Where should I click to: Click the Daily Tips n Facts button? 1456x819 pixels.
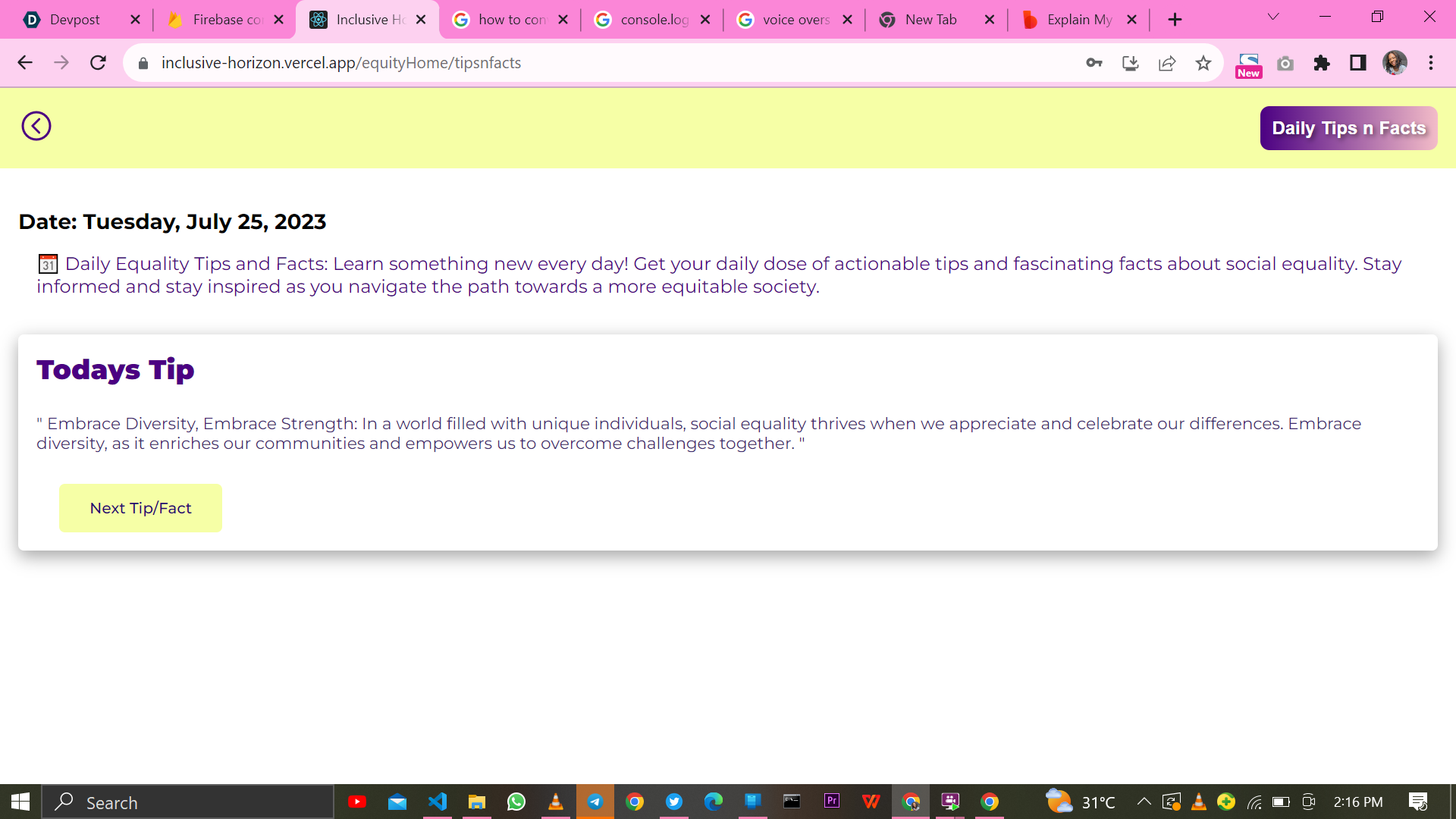point(1348,128)
